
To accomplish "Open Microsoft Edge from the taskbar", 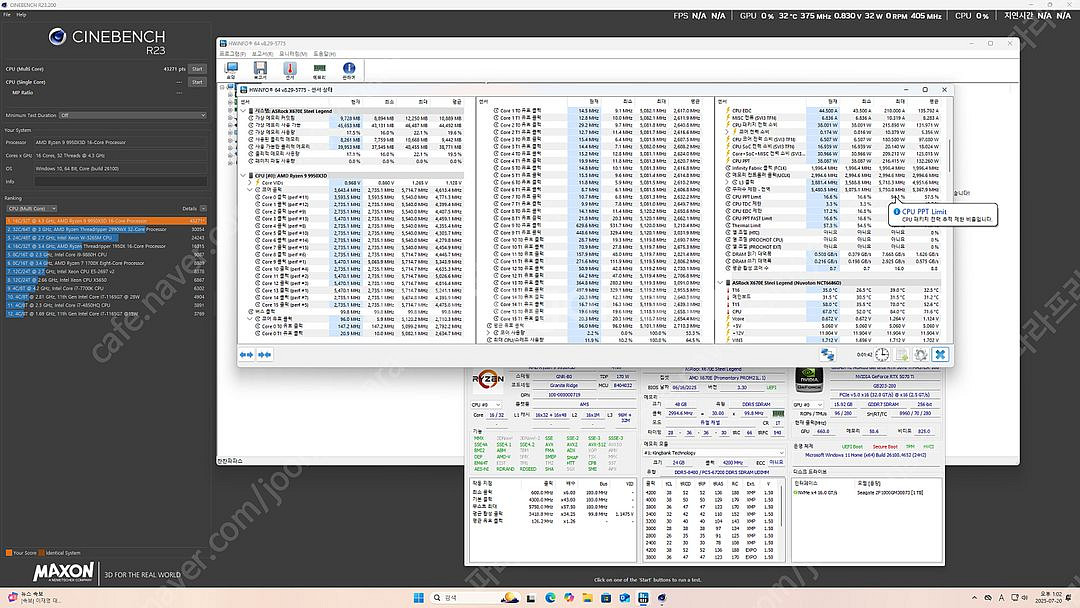I will (x=550, y=598).
